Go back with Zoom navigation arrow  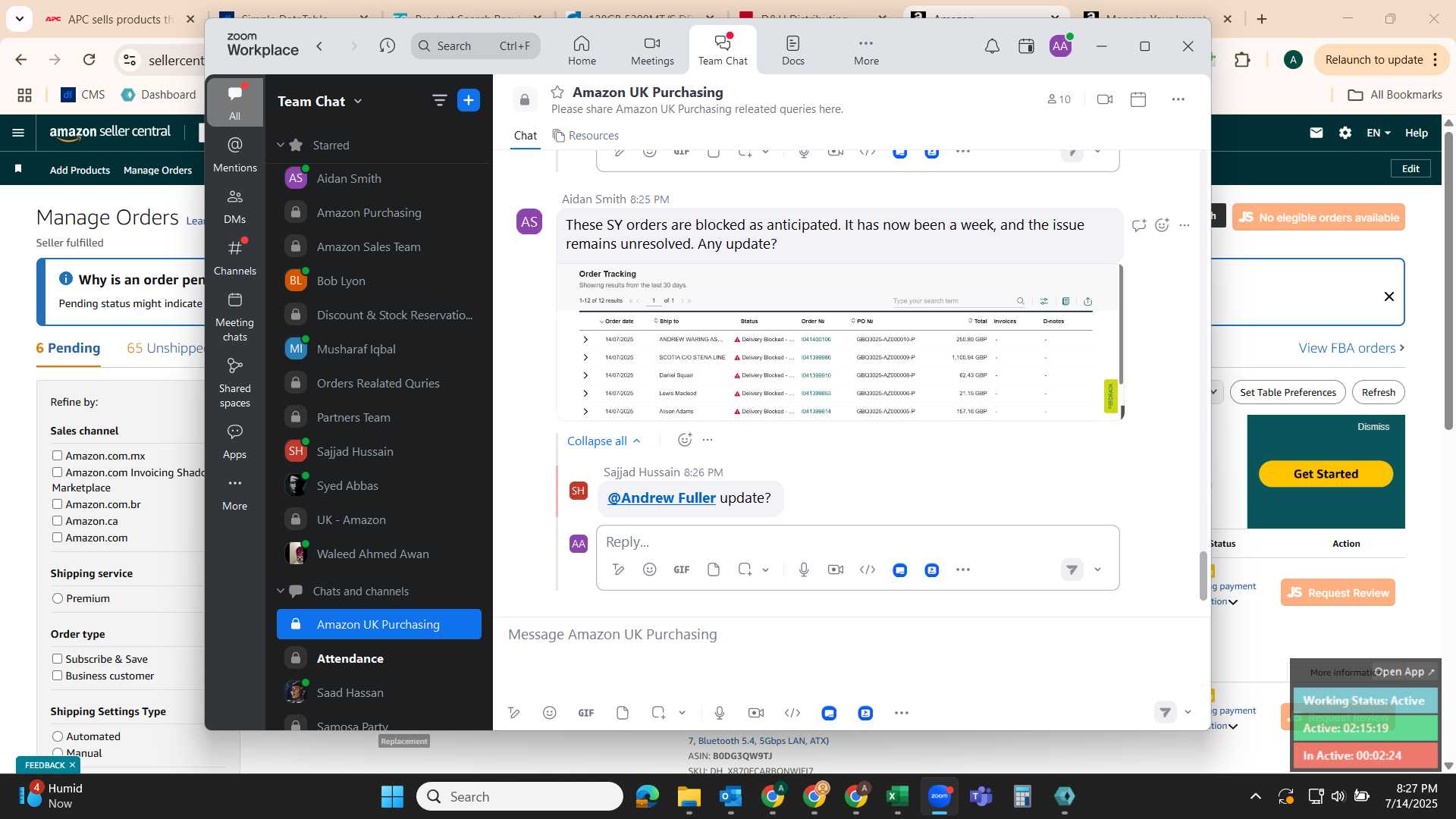(x=320, y=46)
